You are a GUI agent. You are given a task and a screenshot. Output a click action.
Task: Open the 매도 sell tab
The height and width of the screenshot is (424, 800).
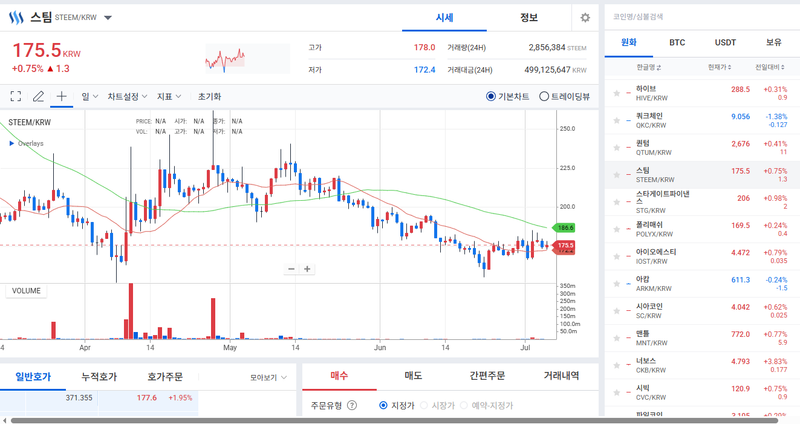coord(412,376)
